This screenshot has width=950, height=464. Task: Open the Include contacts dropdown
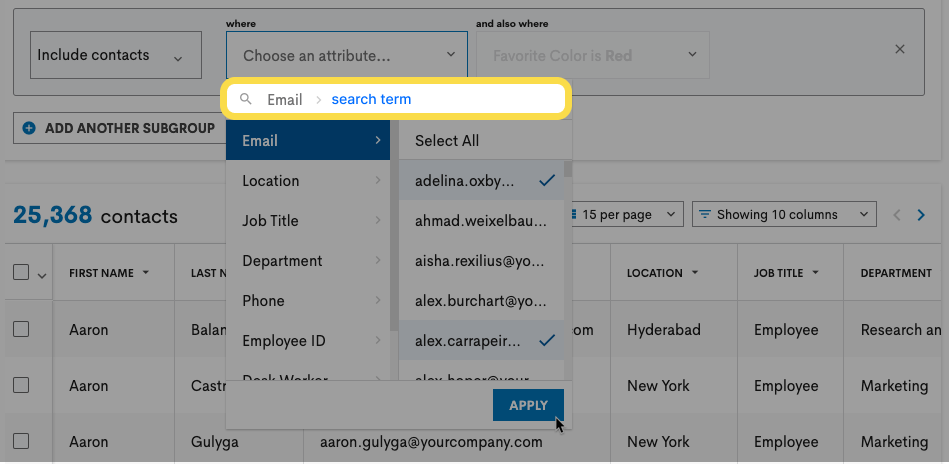[x=116, y=55]
